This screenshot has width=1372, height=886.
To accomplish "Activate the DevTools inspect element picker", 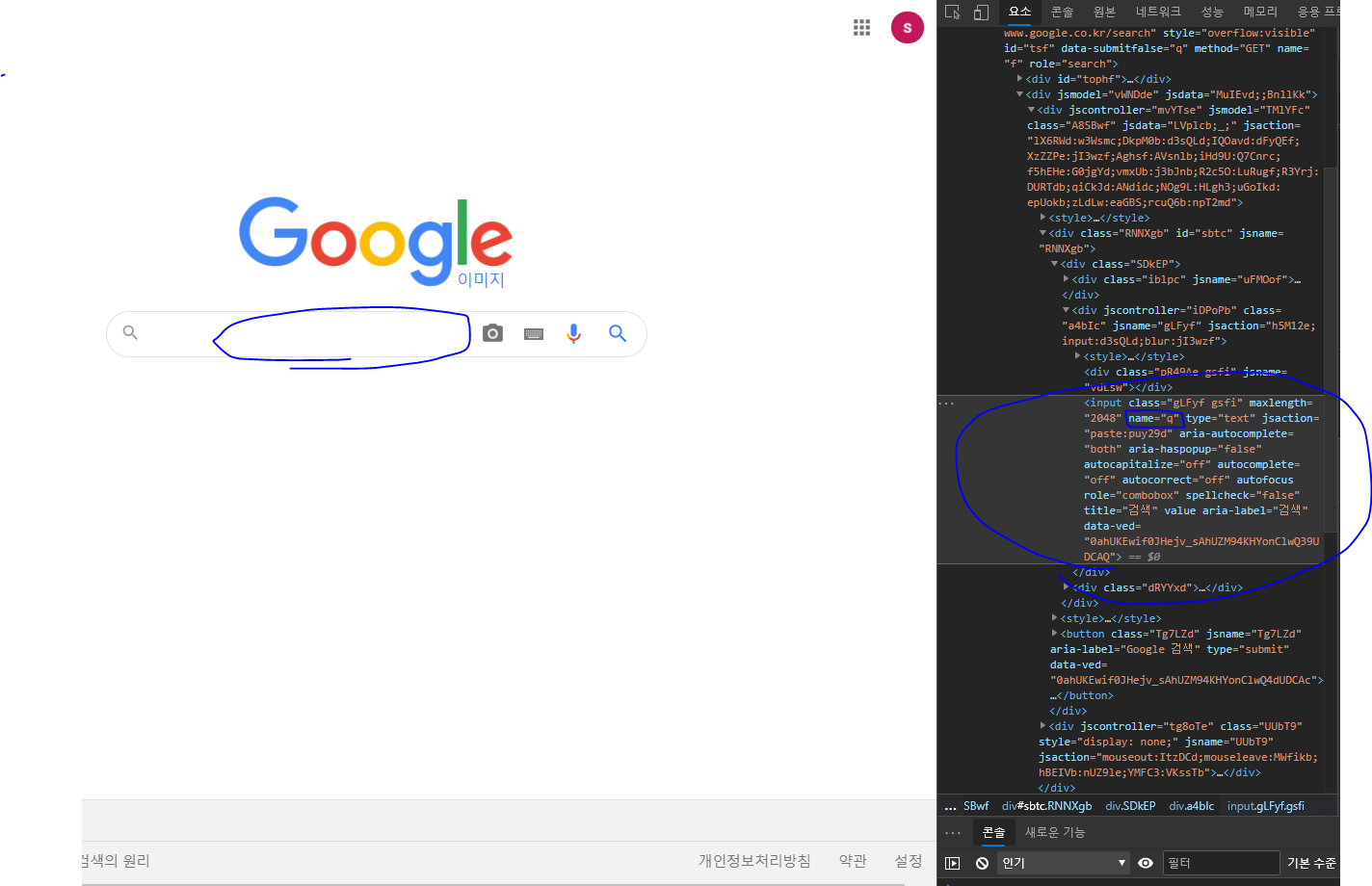I will point(953,12).
